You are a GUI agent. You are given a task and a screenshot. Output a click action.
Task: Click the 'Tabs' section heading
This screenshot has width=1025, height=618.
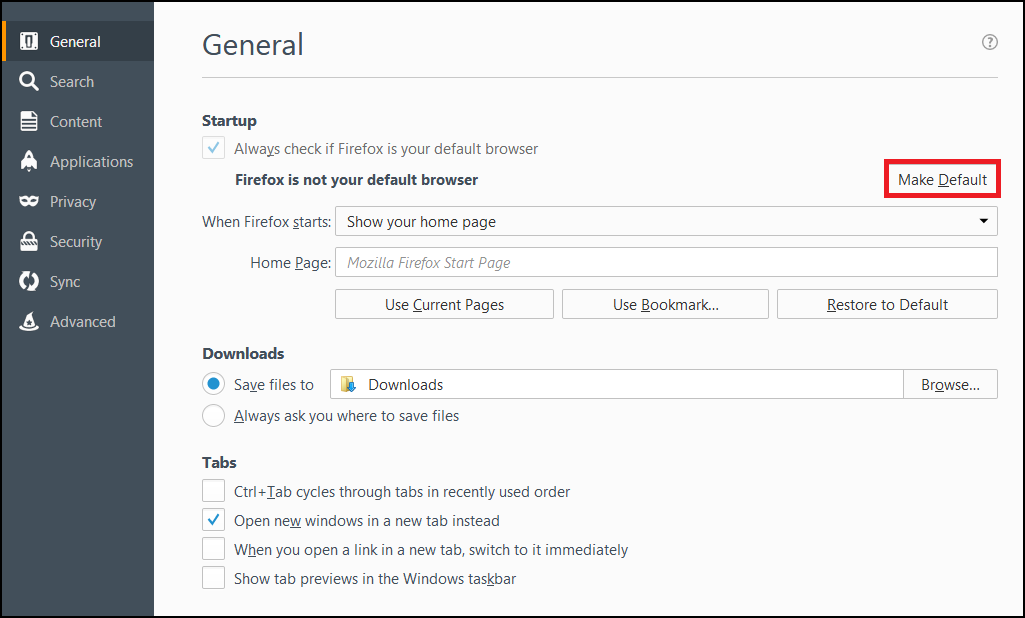(x=219, y=462)
